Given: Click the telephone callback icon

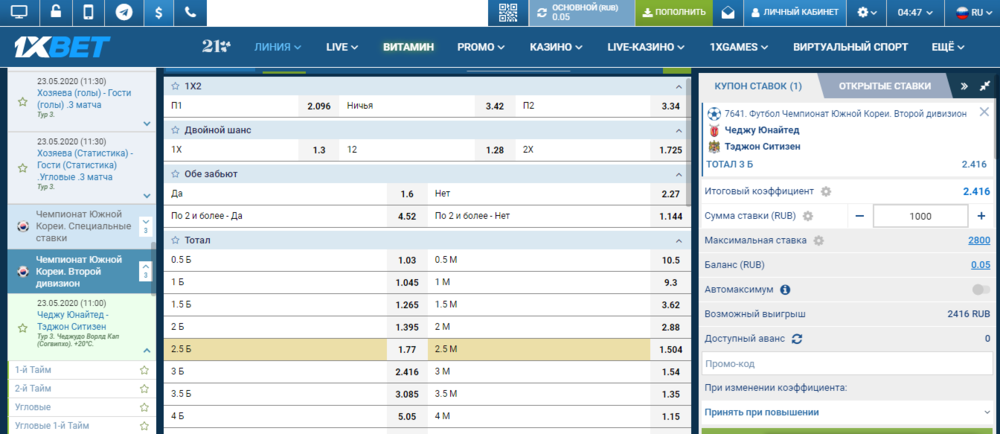Looking at the screenshot, I should (x=191, y=12).
